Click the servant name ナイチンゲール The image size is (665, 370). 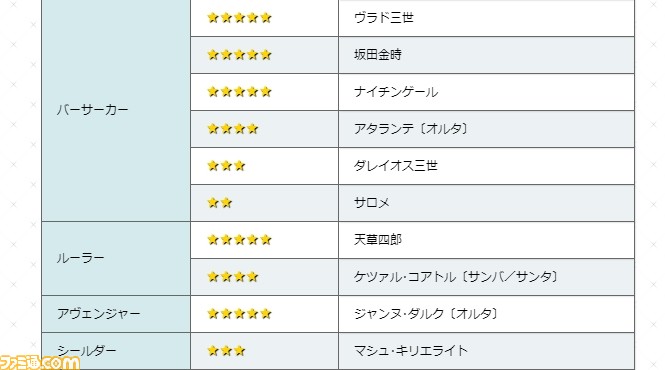click(396, 92)
